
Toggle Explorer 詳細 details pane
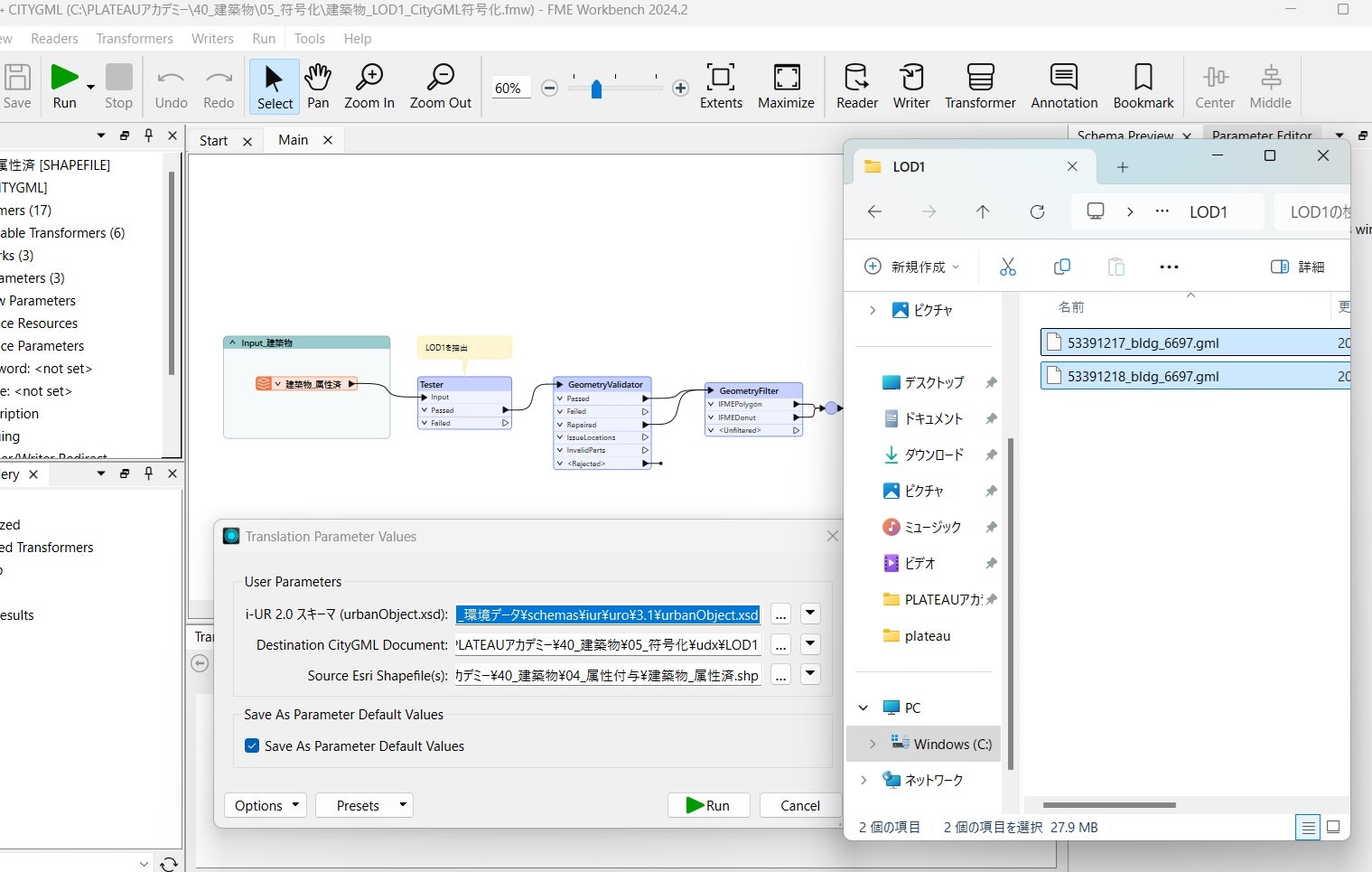(x=1298, y=267)
